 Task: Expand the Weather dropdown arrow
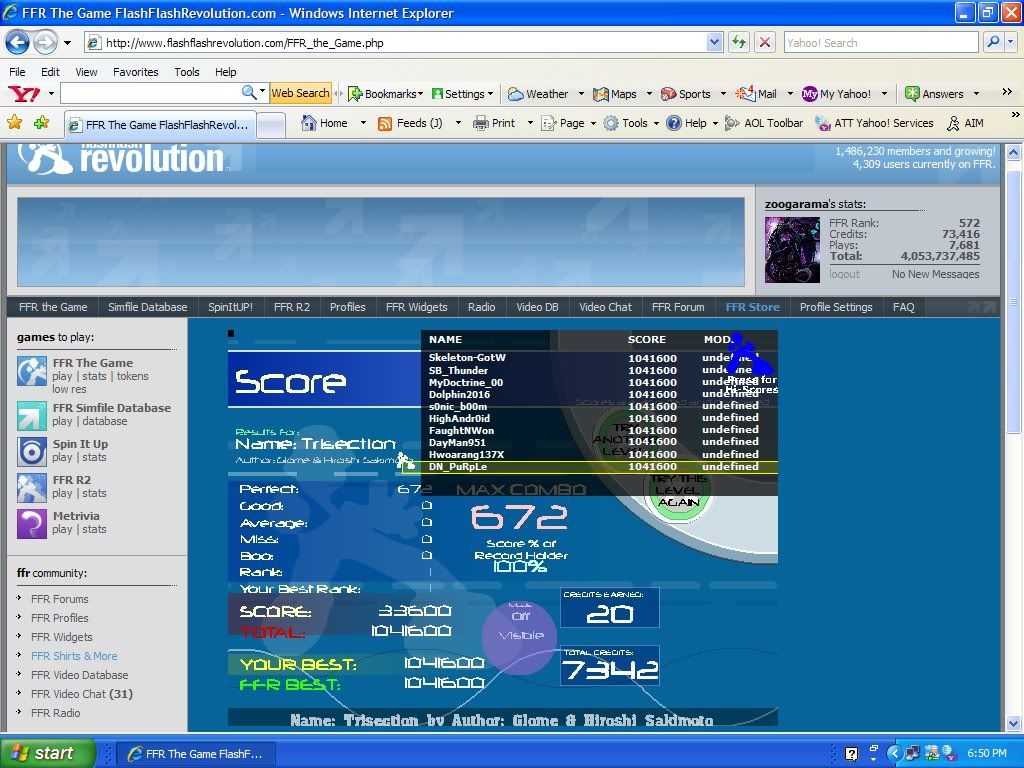(x=581, y=94)
